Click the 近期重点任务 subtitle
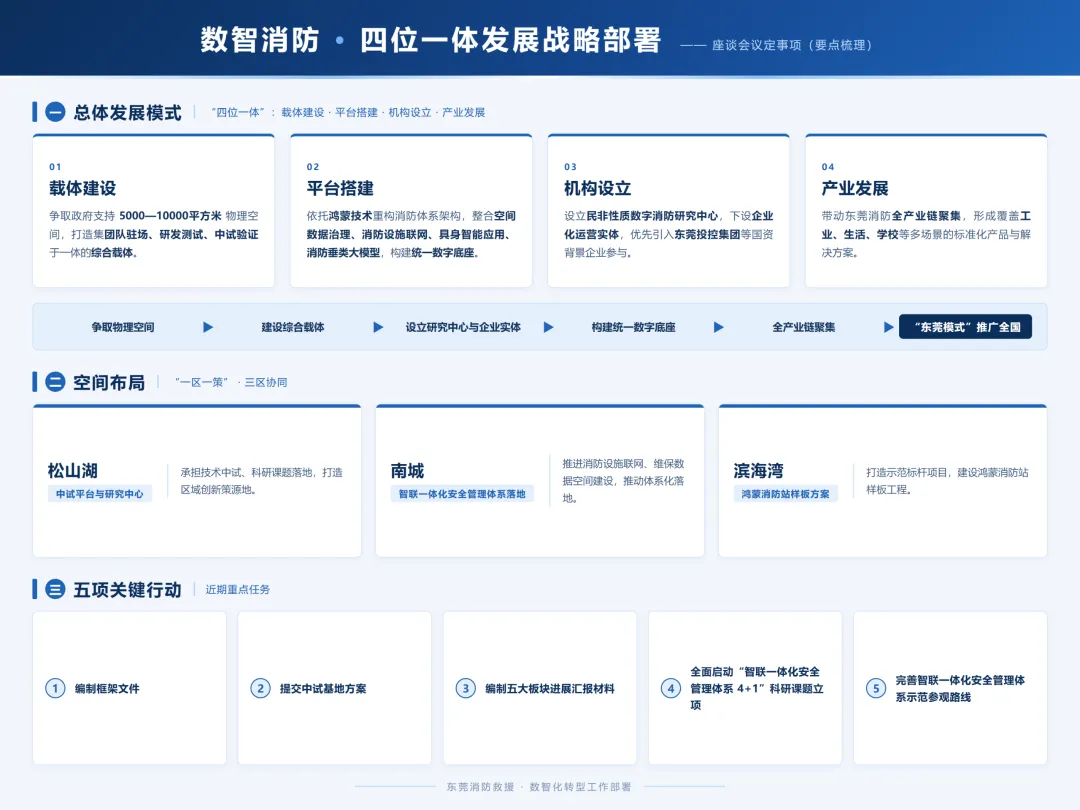 pyautogui.click(x=238, y=590)
